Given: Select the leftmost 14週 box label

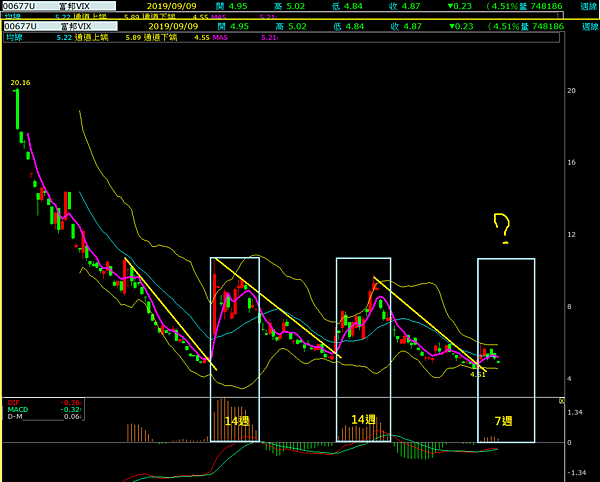Looking at the screenshot, I should (x=236, y=421).
